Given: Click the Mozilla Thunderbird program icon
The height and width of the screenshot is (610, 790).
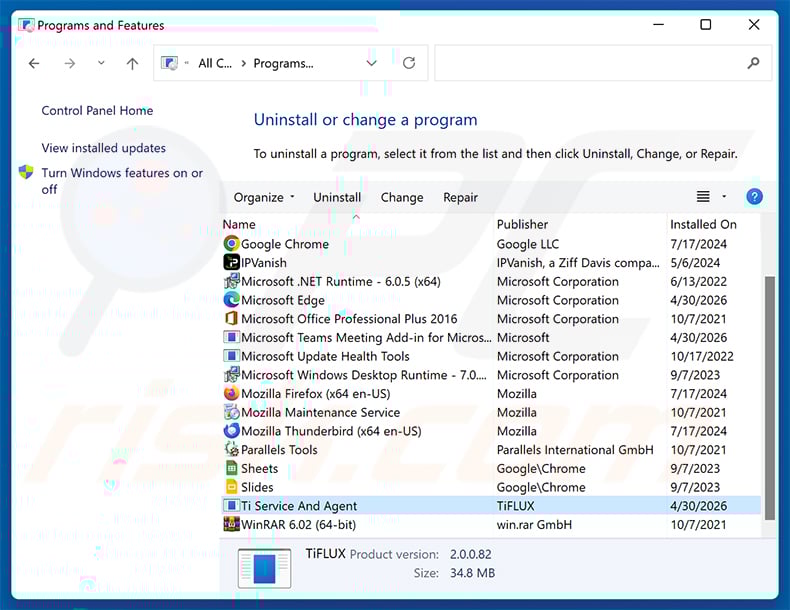Looking at the screenshot, I should [x=231, y=431].
